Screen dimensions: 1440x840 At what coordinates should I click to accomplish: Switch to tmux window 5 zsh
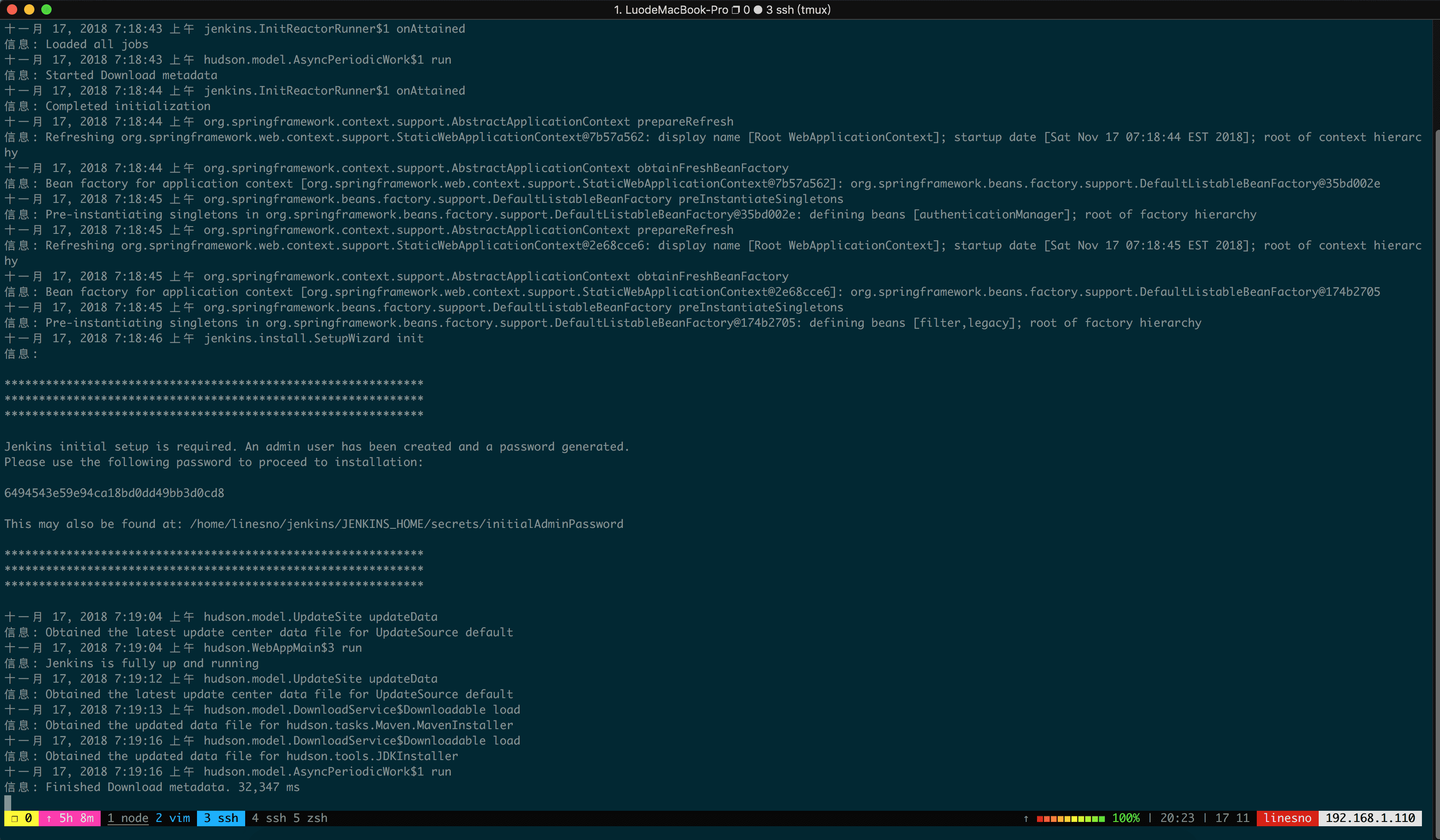point(310,818)
